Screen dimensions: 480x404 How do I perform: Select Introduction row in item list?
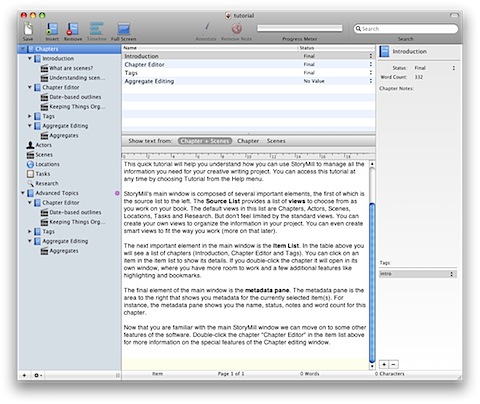point(248,56)
